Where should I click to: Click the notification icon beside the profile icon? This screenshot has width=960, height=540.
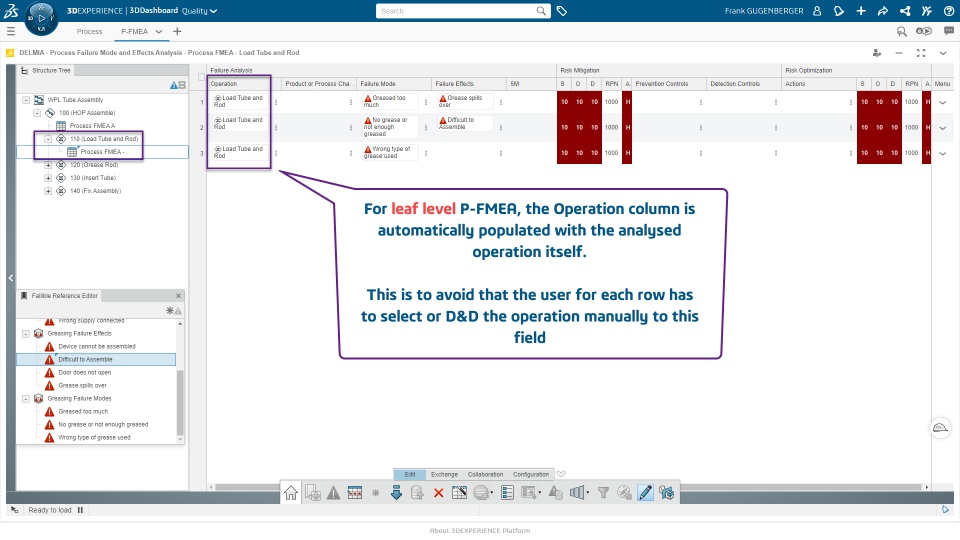click(x=839, y=11)
